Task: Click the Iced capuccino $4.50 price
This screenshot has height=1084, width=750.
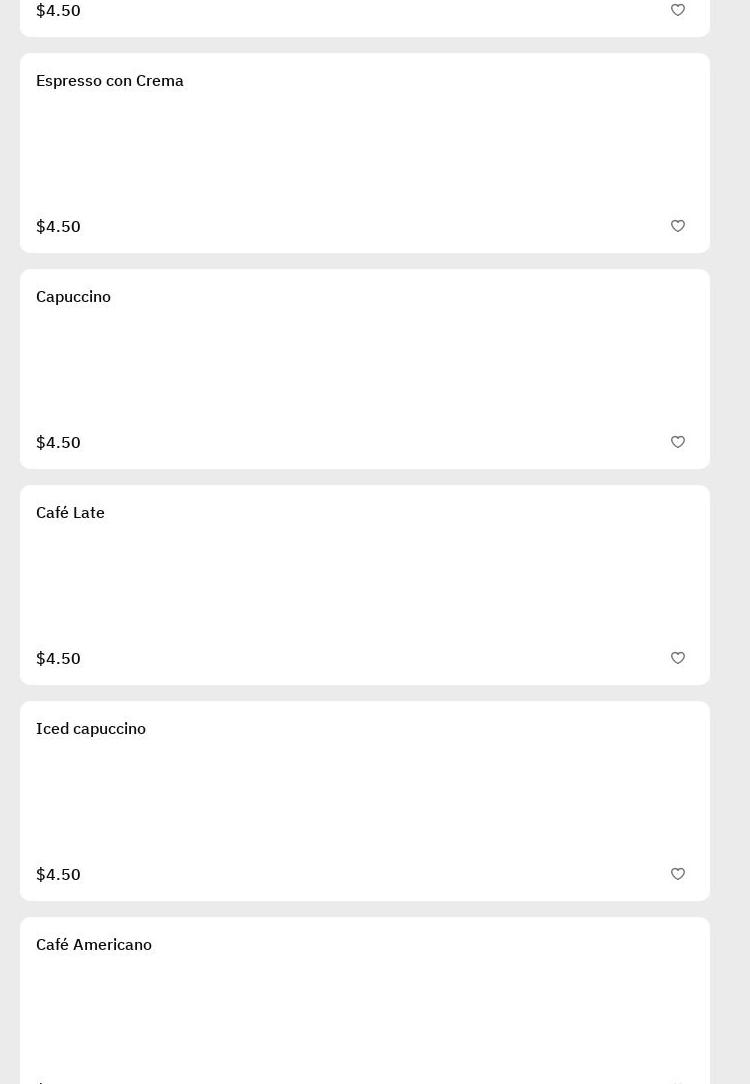Action: pos(58,875)
